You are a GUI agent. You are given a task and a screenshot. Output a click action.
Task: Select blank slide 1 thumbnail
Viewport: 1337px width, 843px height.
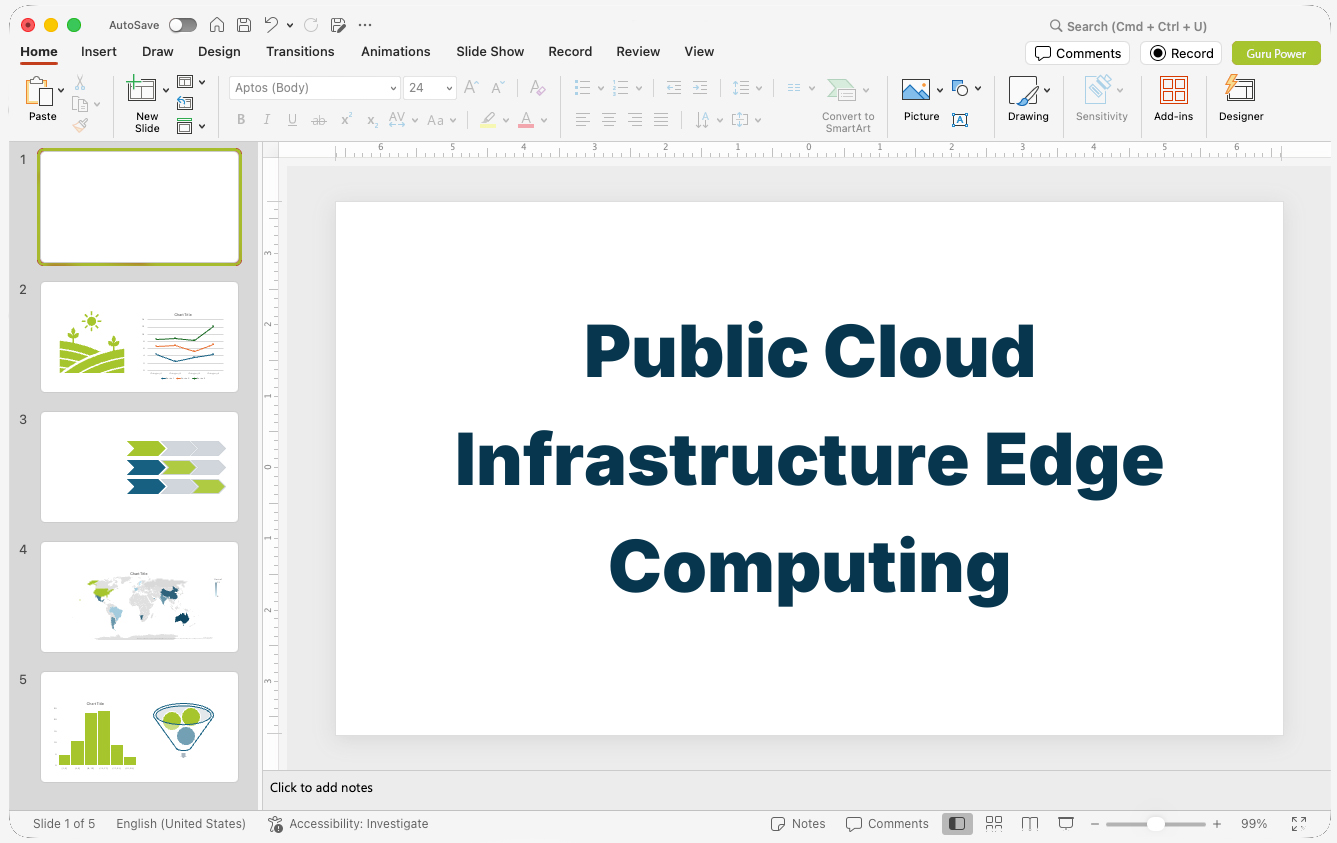(x=140, y=207)
